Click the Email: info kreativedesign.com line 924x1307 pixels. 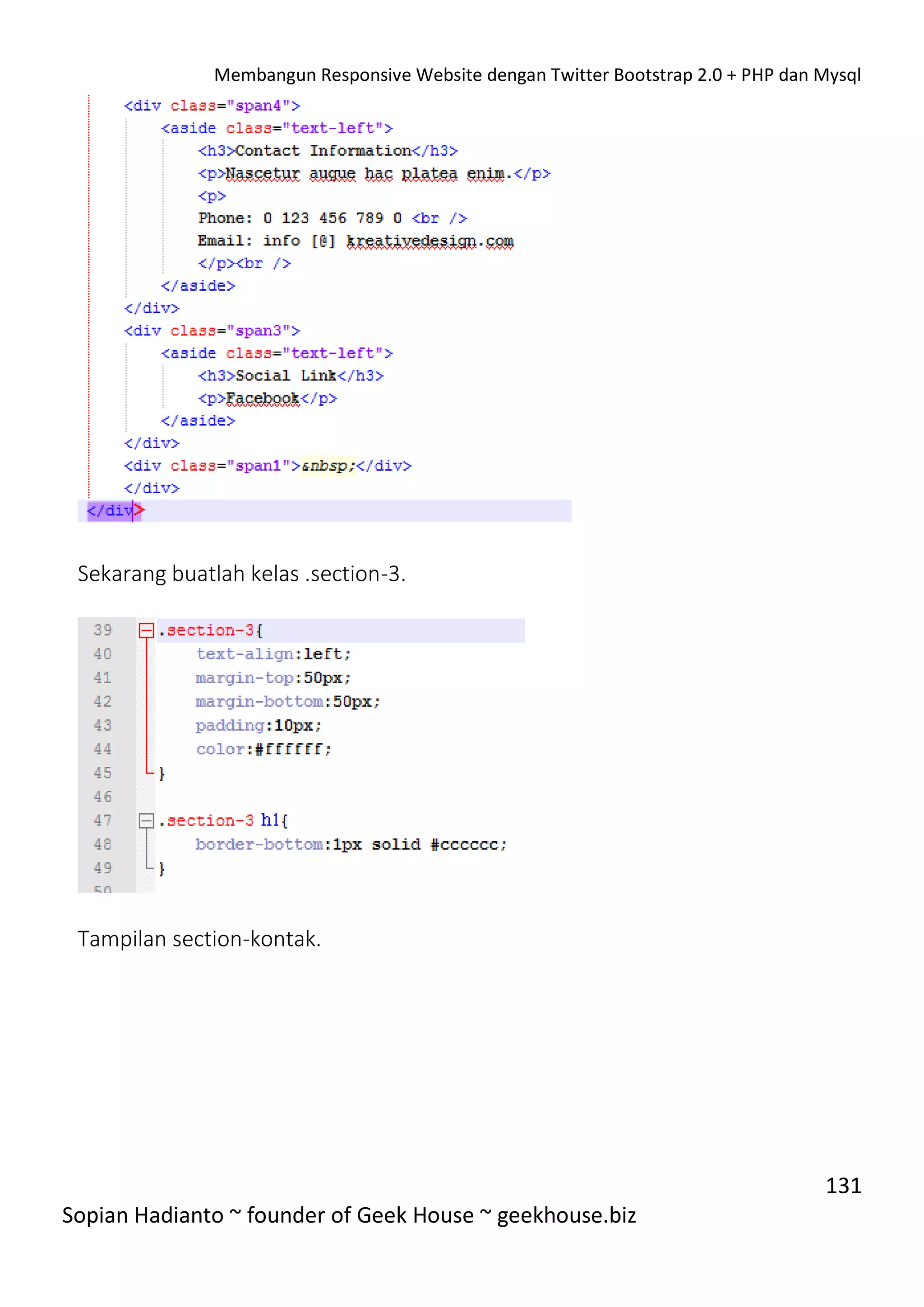pyautogui.click(x=356, y=241)
